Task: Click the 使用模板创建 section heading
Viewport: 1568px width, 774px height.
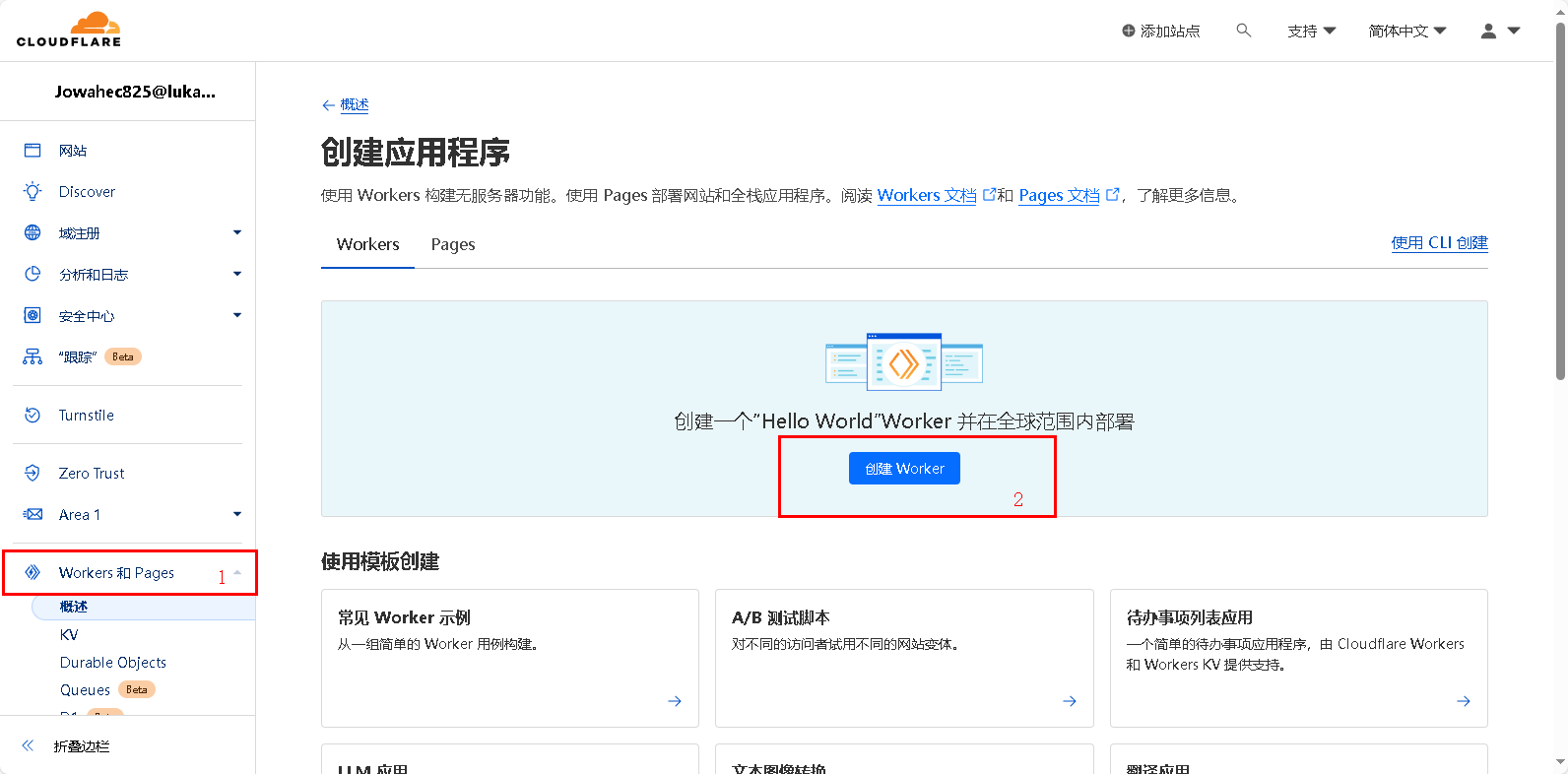Action: coord(380,561)
